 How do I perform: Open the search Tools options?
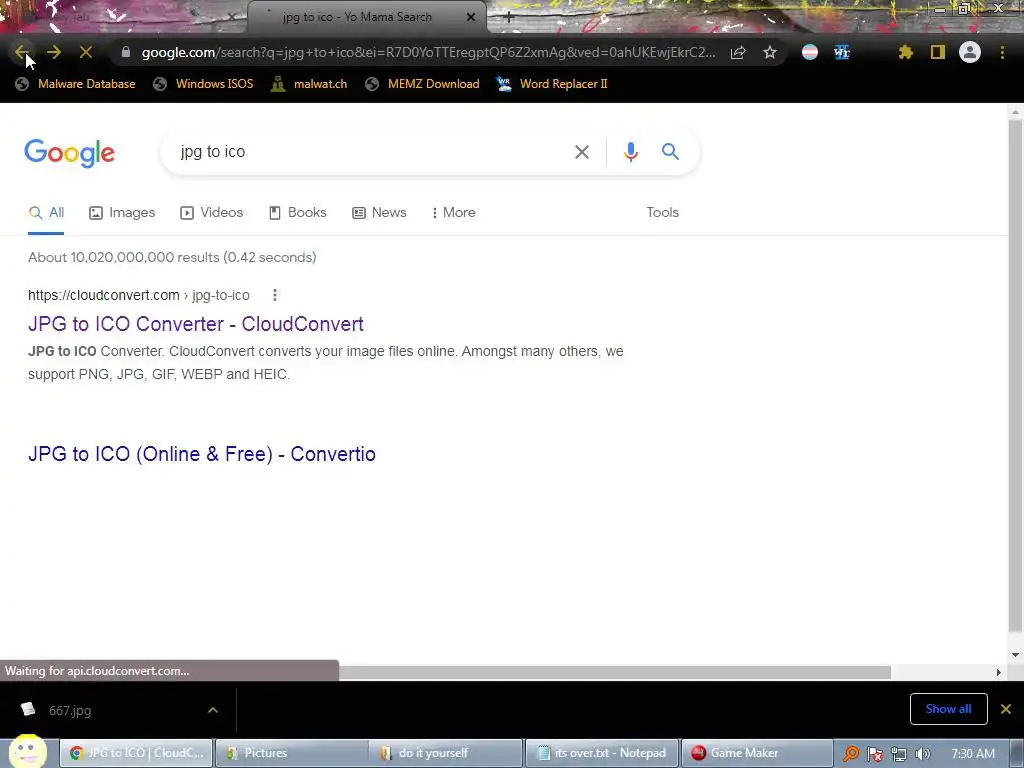coord(662,213)
